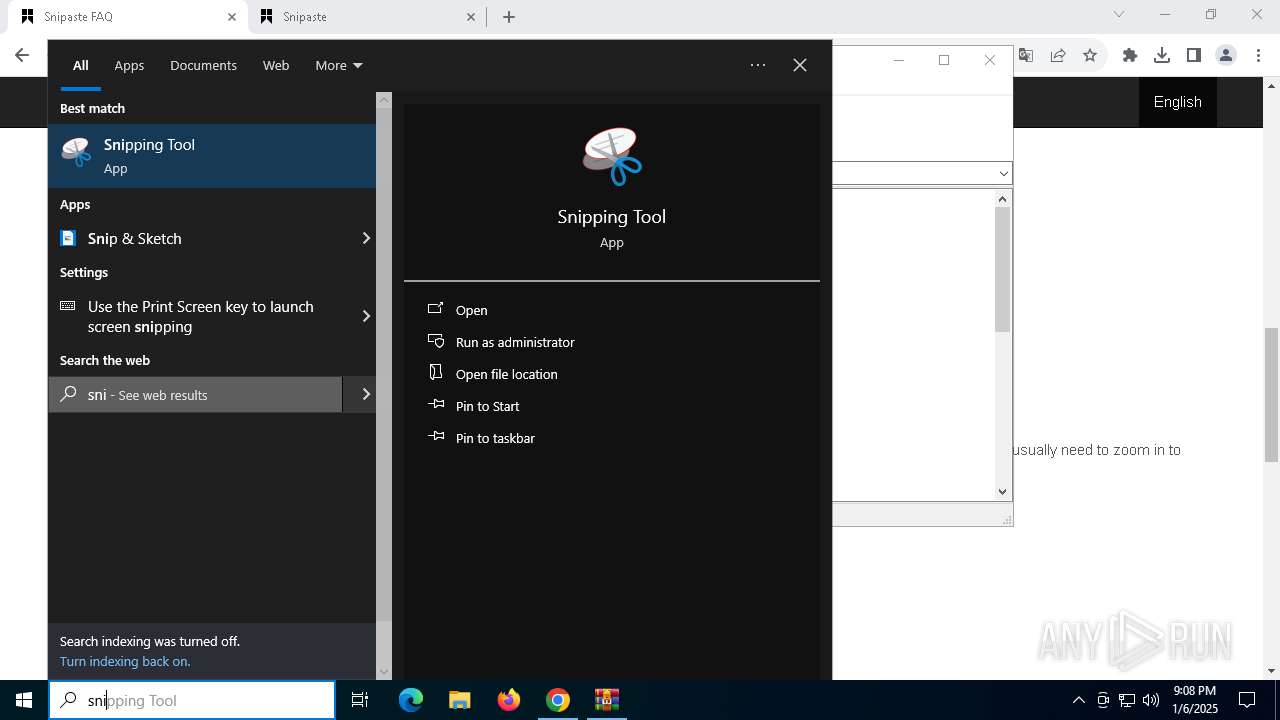Switch to the All search filter
The image size is (1280, 720).
click(x=81, y=65)
